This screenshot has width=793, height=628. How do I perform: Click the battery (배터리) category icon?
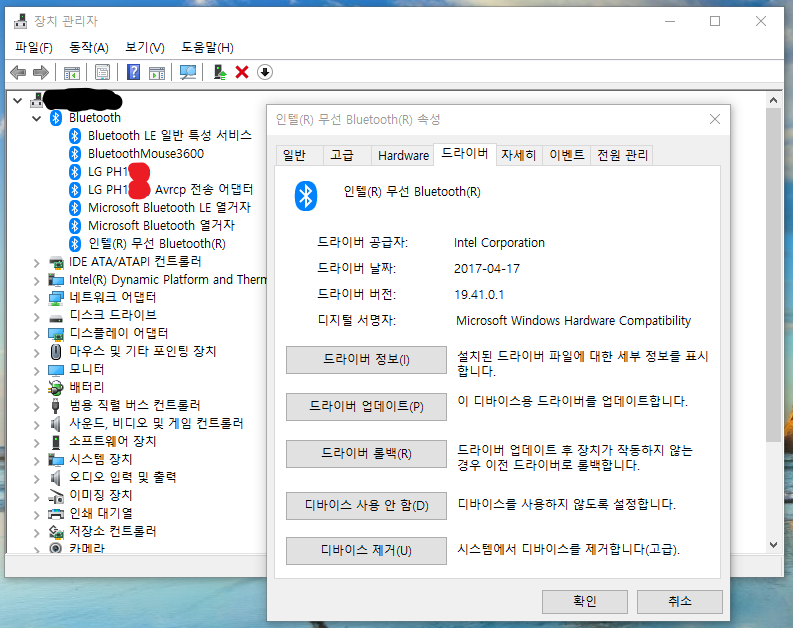tap(56, 388)
